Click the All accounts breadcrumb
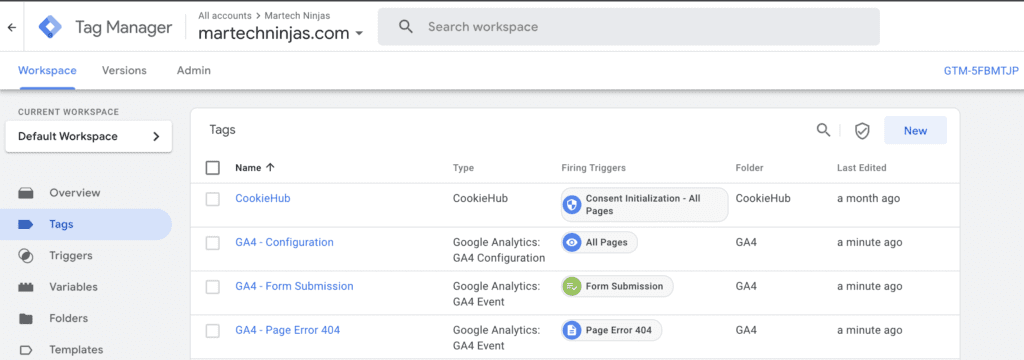 point(224,15)
